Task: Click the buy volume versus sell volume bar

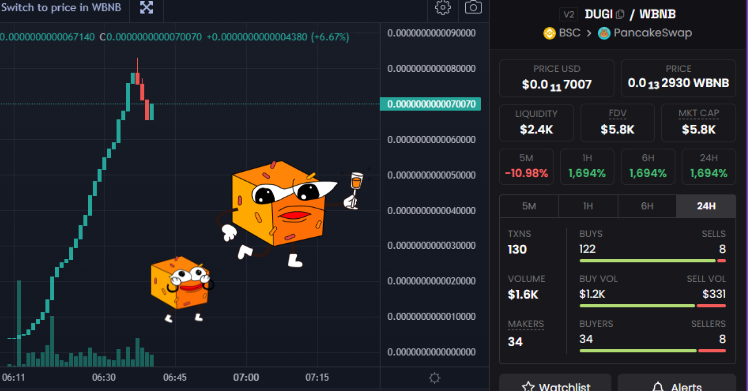Action: click(653, 306)
